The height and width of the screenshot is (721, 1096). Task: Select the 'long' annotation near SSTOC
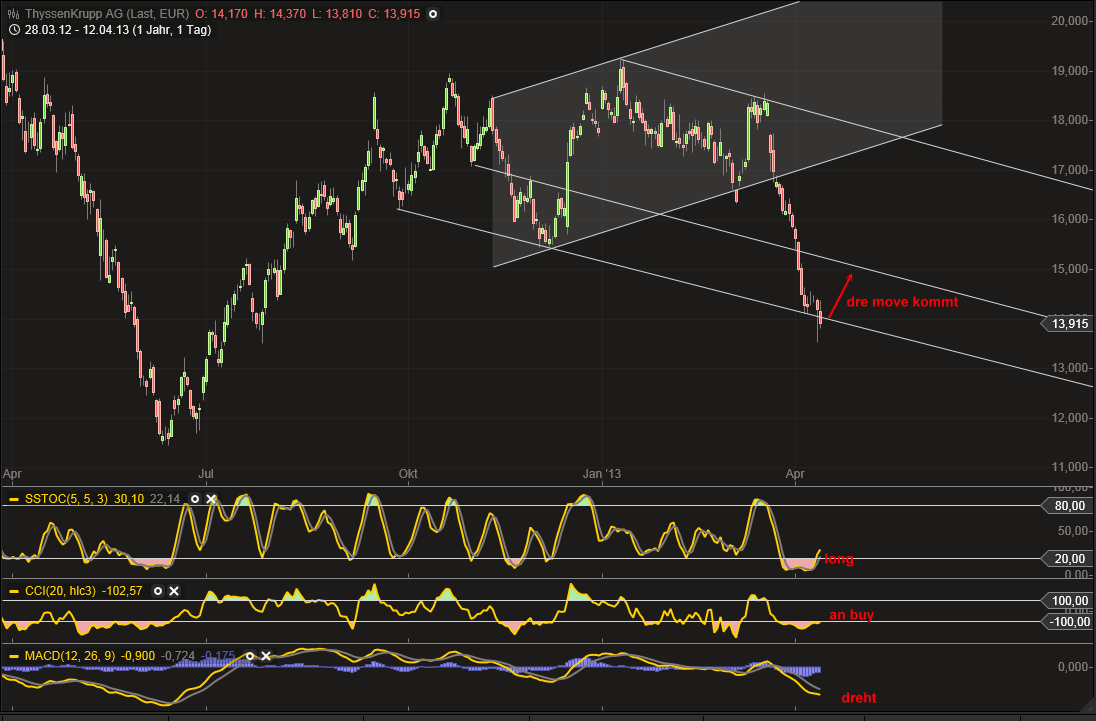(839, 559)
